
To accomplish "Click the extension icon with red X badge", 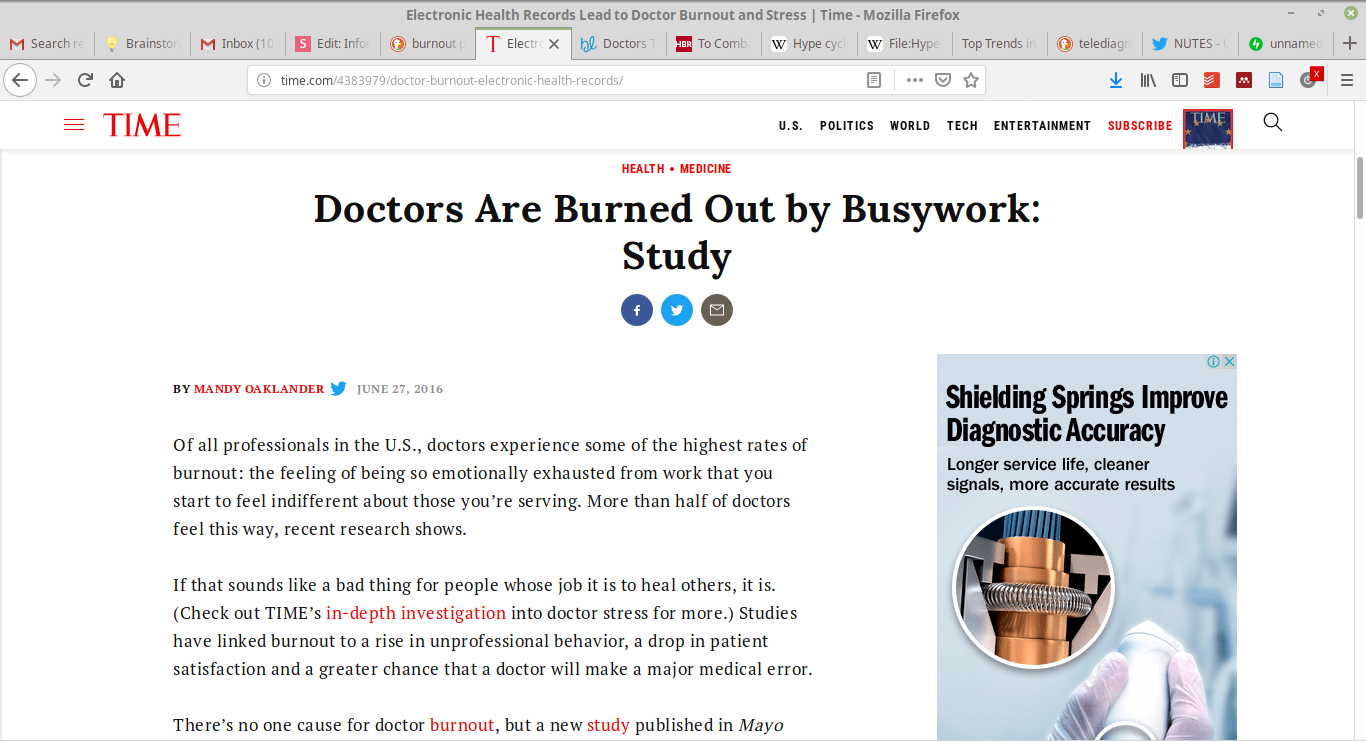I will click(x=1310, y=78).
